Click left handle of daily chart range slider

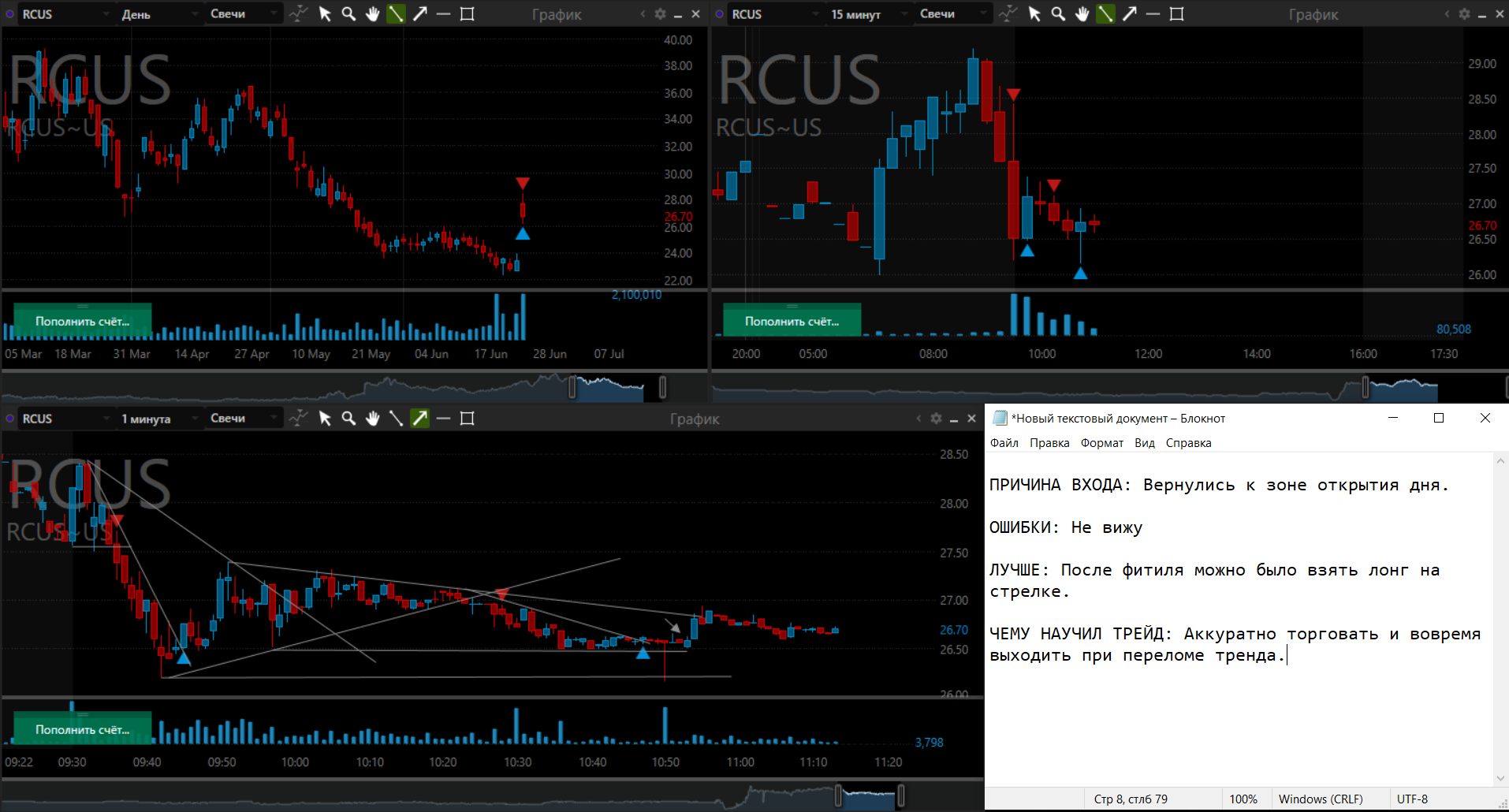pos(572,387)
